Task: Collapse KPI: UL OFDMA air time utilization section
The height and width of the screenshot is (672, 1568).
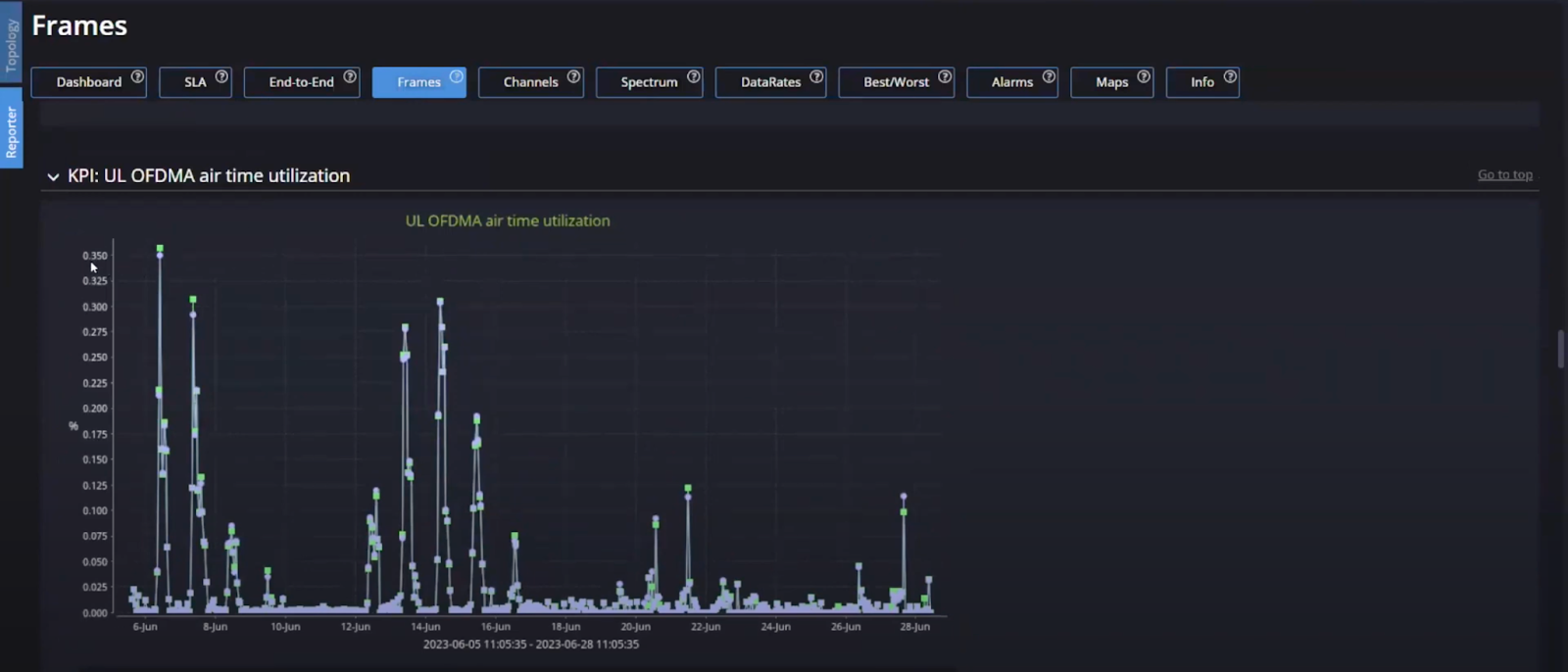Action: 53,177
